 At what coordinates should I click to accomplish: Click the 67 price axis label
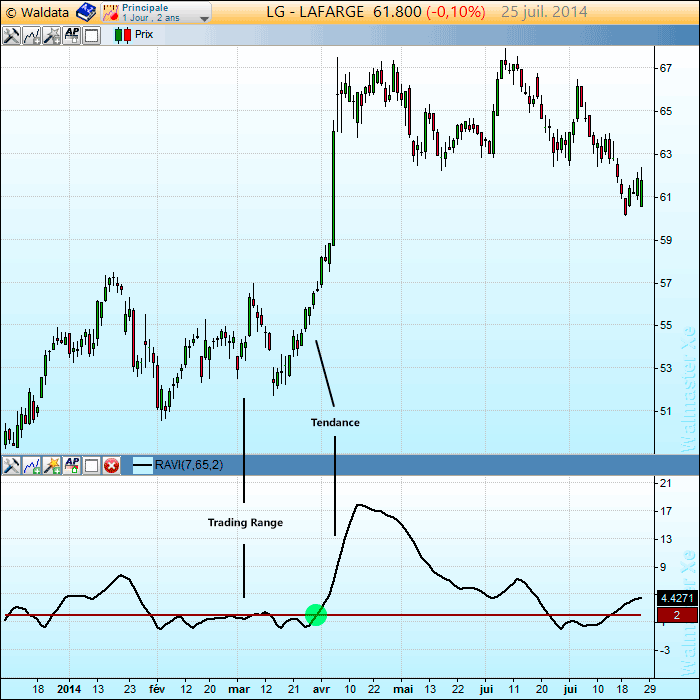[665, 68]
